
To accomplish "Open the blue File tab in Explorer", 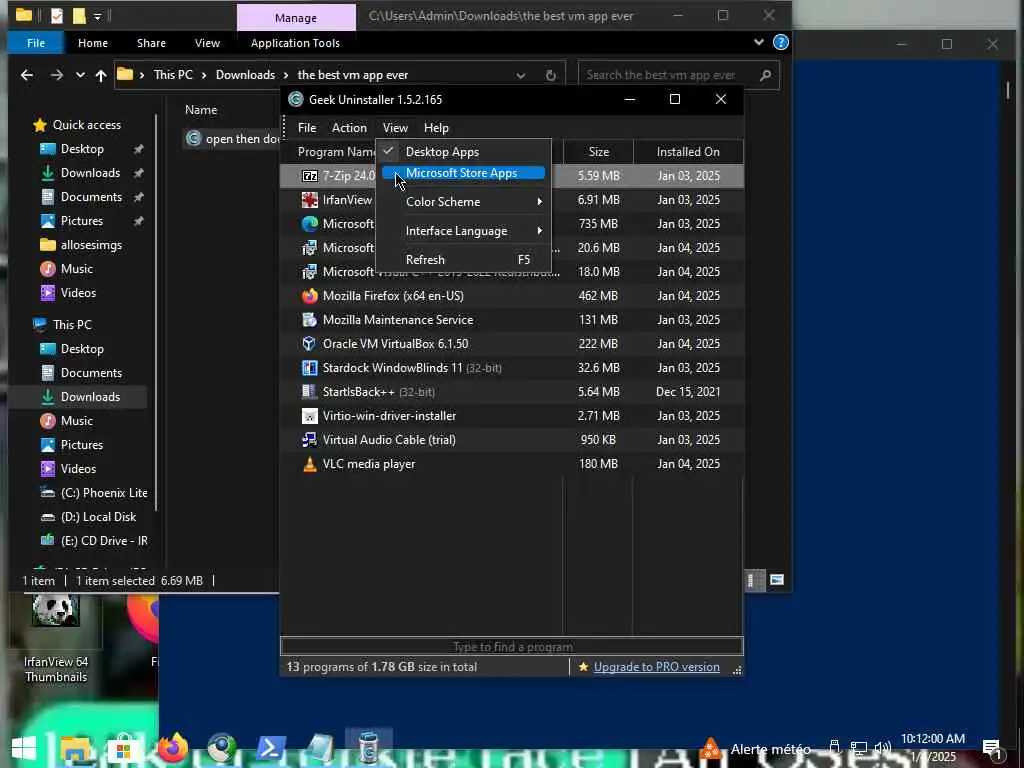I will [36, 43].
